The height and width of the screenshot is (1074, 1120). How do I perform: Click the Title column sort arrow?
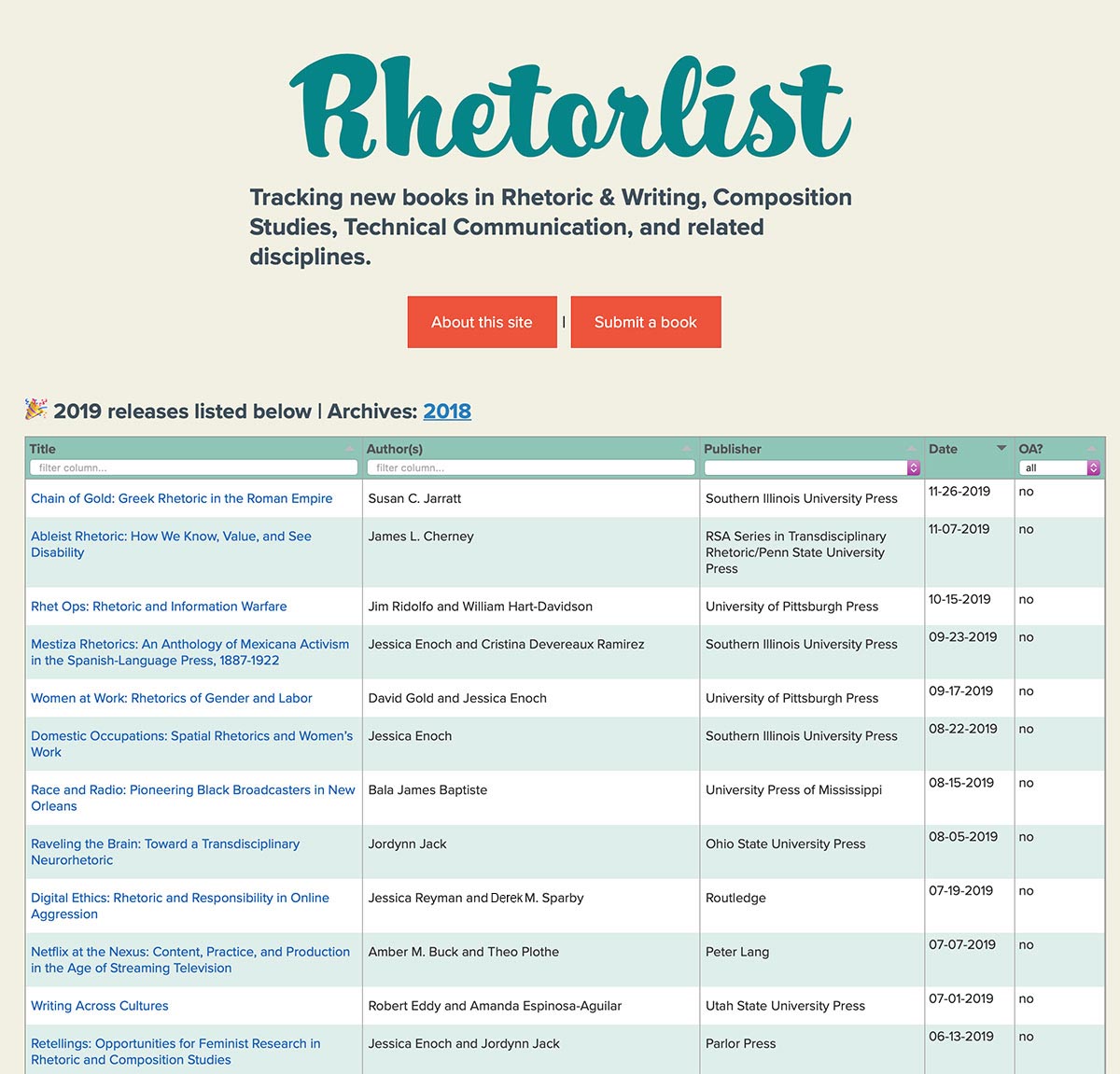tap(350, 449)
